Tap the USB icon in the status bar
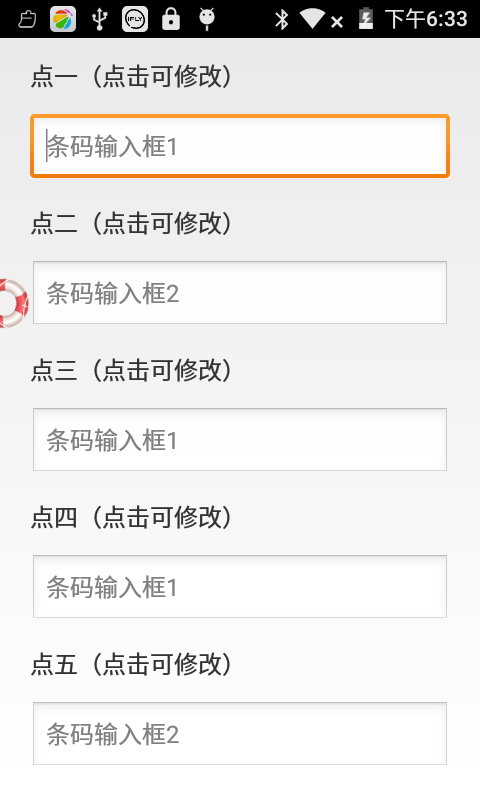Image resolution: width=480 pixels, height=800 pixels. tap(99, 19)
